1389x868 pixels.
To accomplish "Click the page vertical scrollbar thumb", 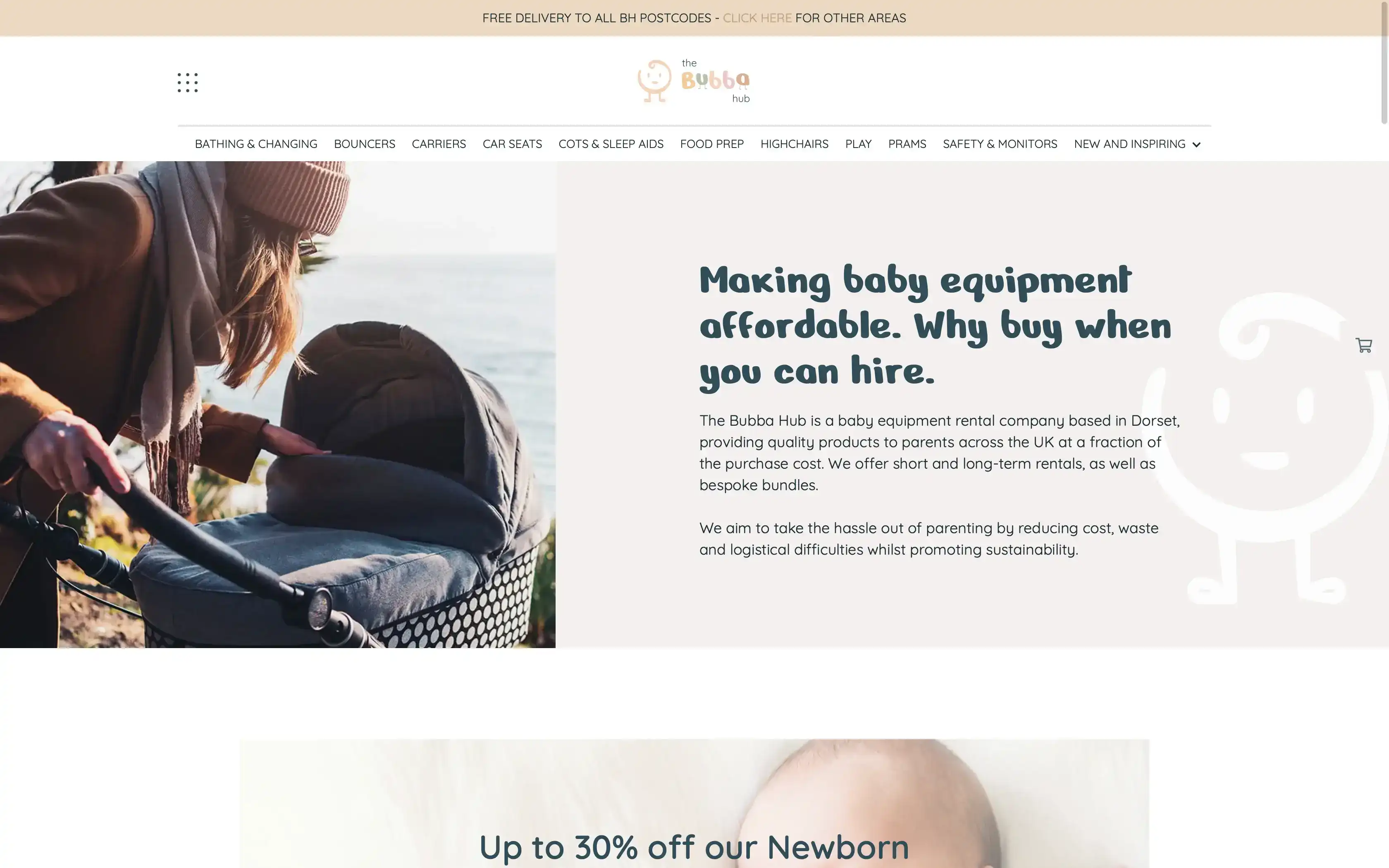I will (x=1384, y=62).
